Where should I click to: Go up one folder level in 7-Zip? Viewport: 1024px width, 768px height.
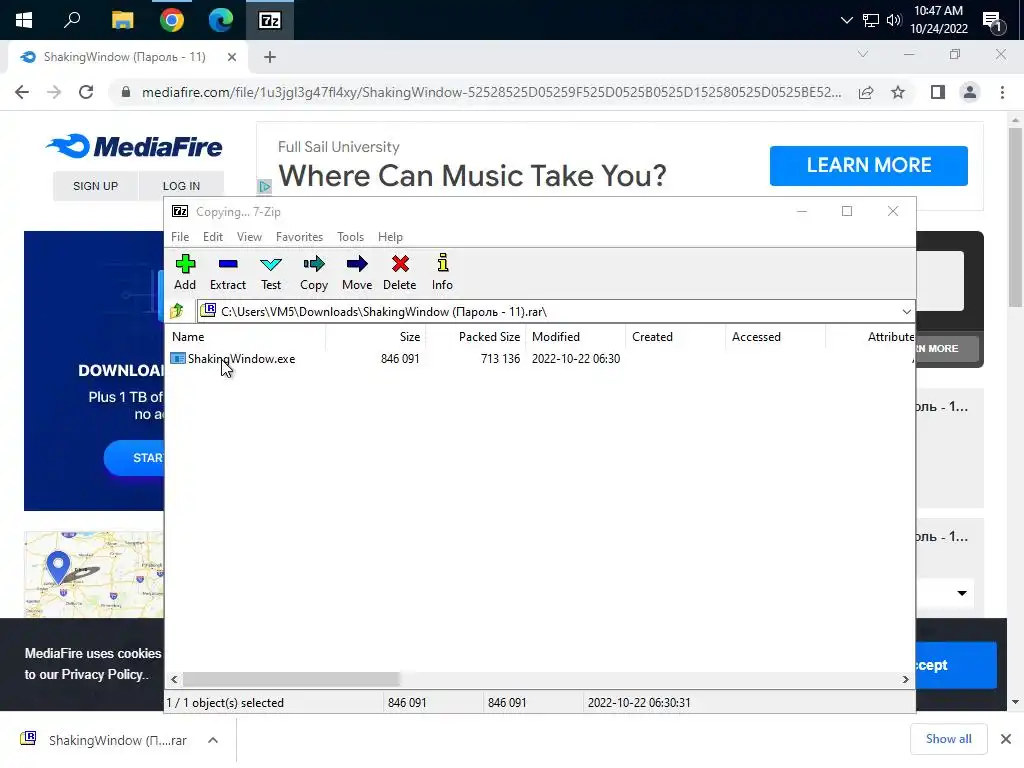(177, 312)
